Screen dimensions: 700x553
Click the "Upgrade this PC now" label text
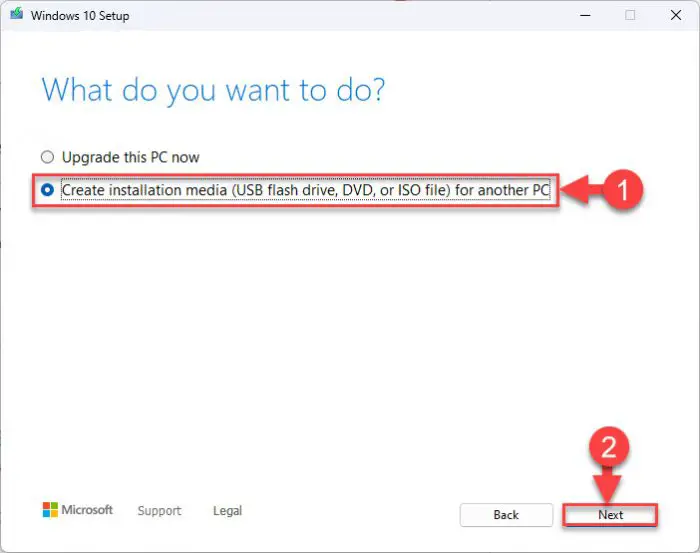(130, 157)
